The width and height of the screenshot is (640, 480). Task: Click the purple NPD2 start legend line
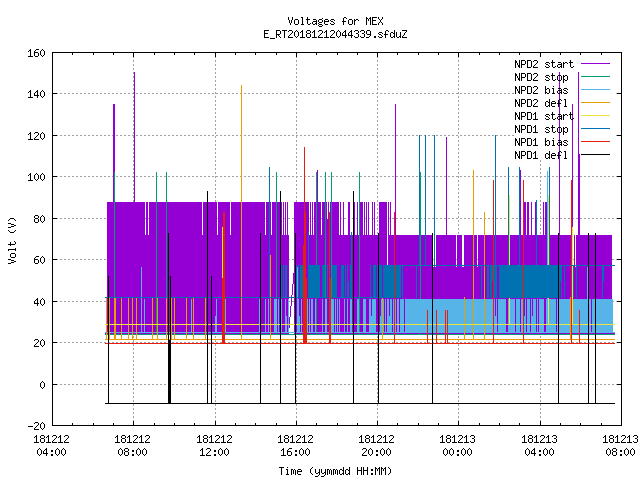595,64
